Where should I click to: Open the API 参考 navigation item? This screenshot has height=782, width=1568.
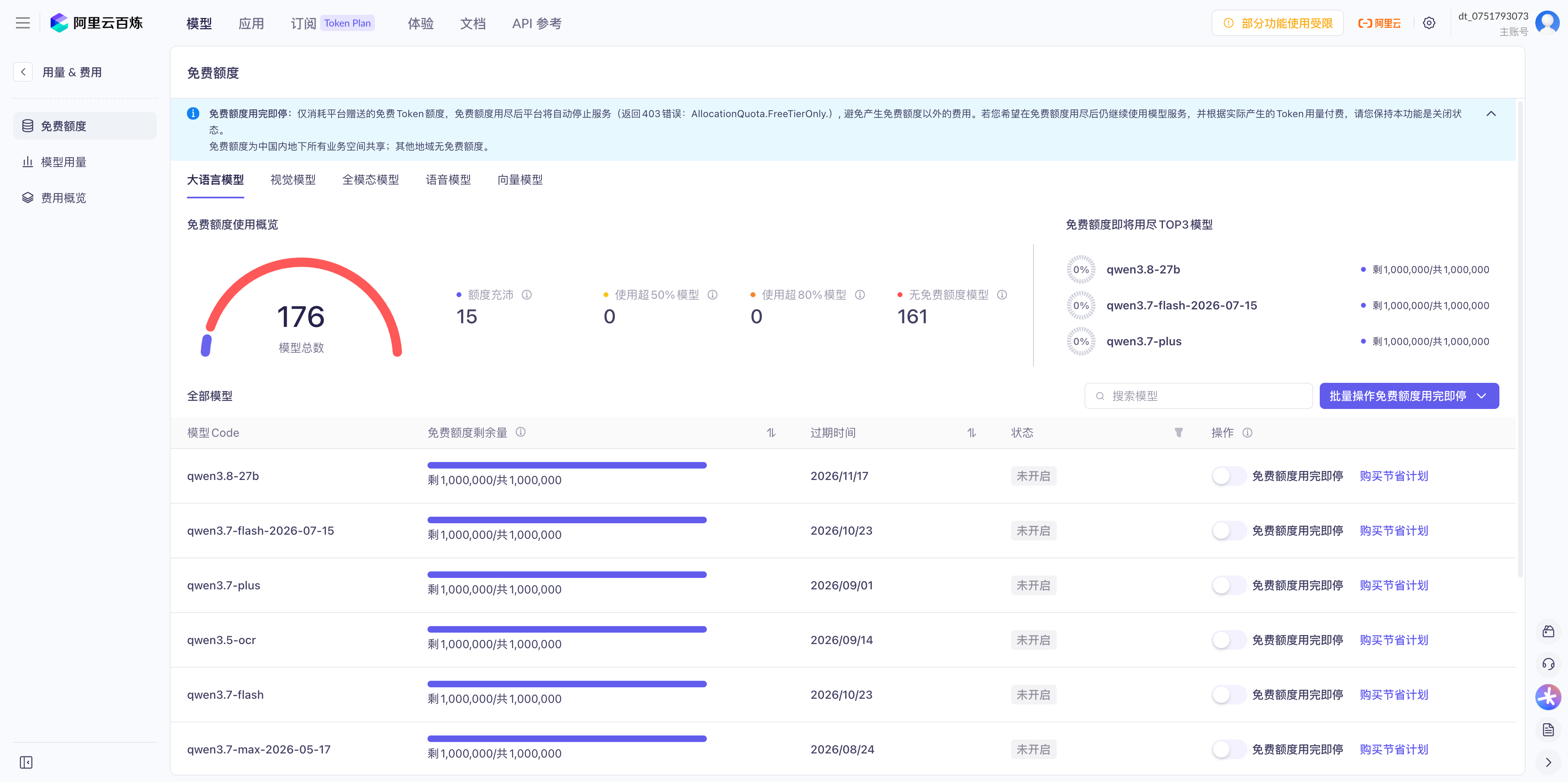point(537,23)
